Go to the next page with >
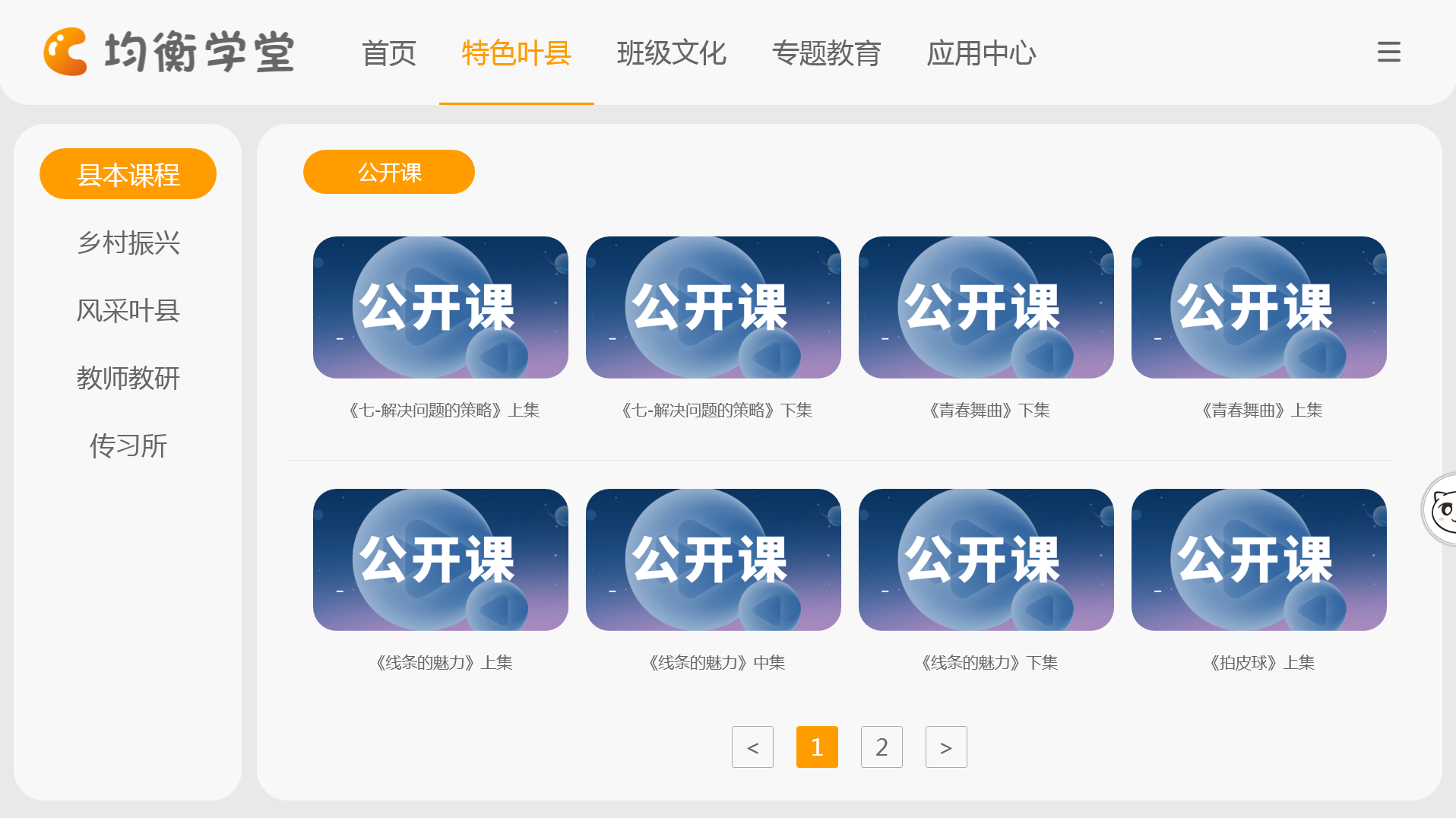Screen dimensions: 1456x818 [x=946, y=747]
